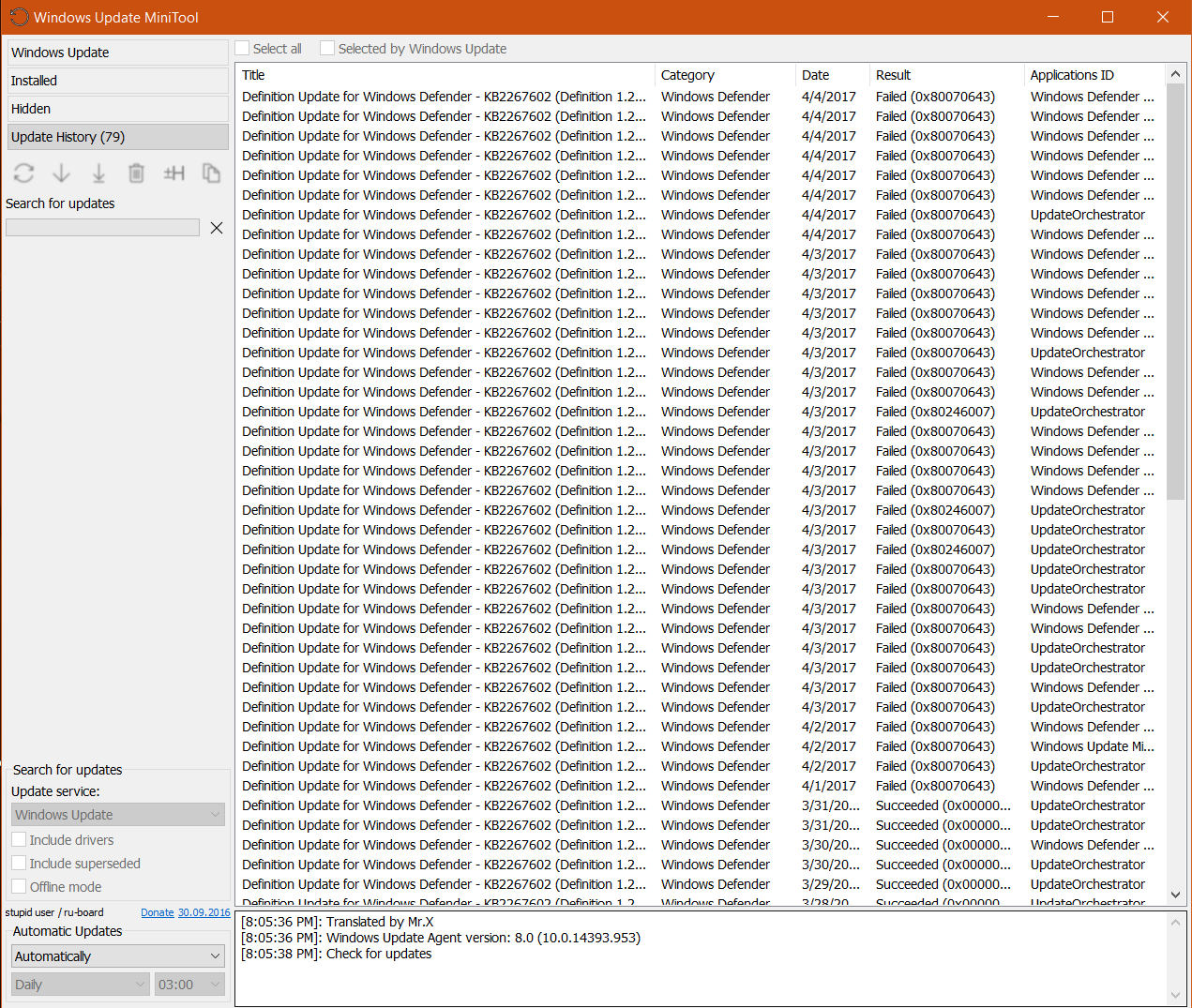Click the 4/1/2017 date cell
The image size is (1192, 1008).
tap(829, 786)
